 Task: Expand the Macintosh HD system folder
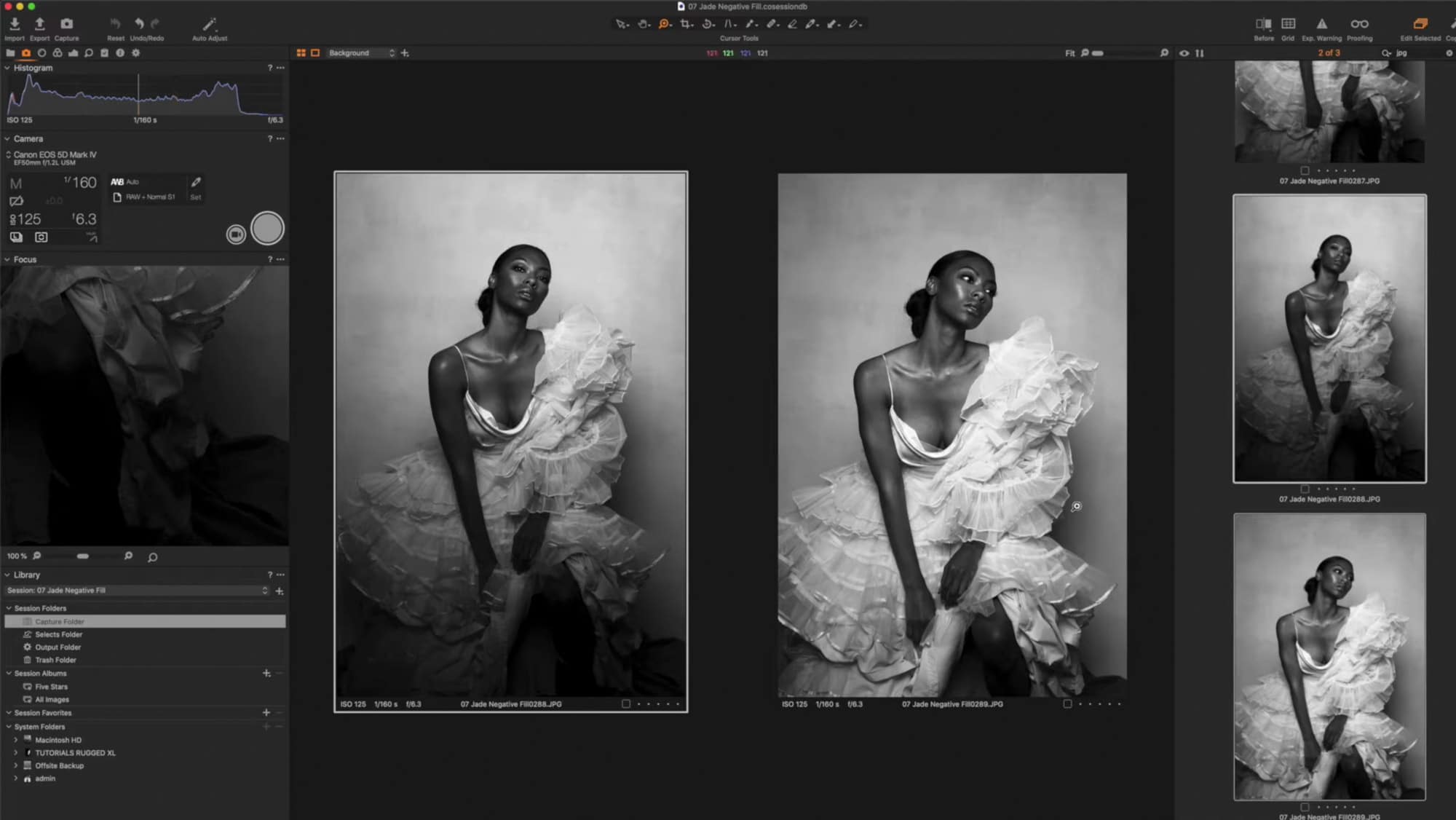[15, 740]
